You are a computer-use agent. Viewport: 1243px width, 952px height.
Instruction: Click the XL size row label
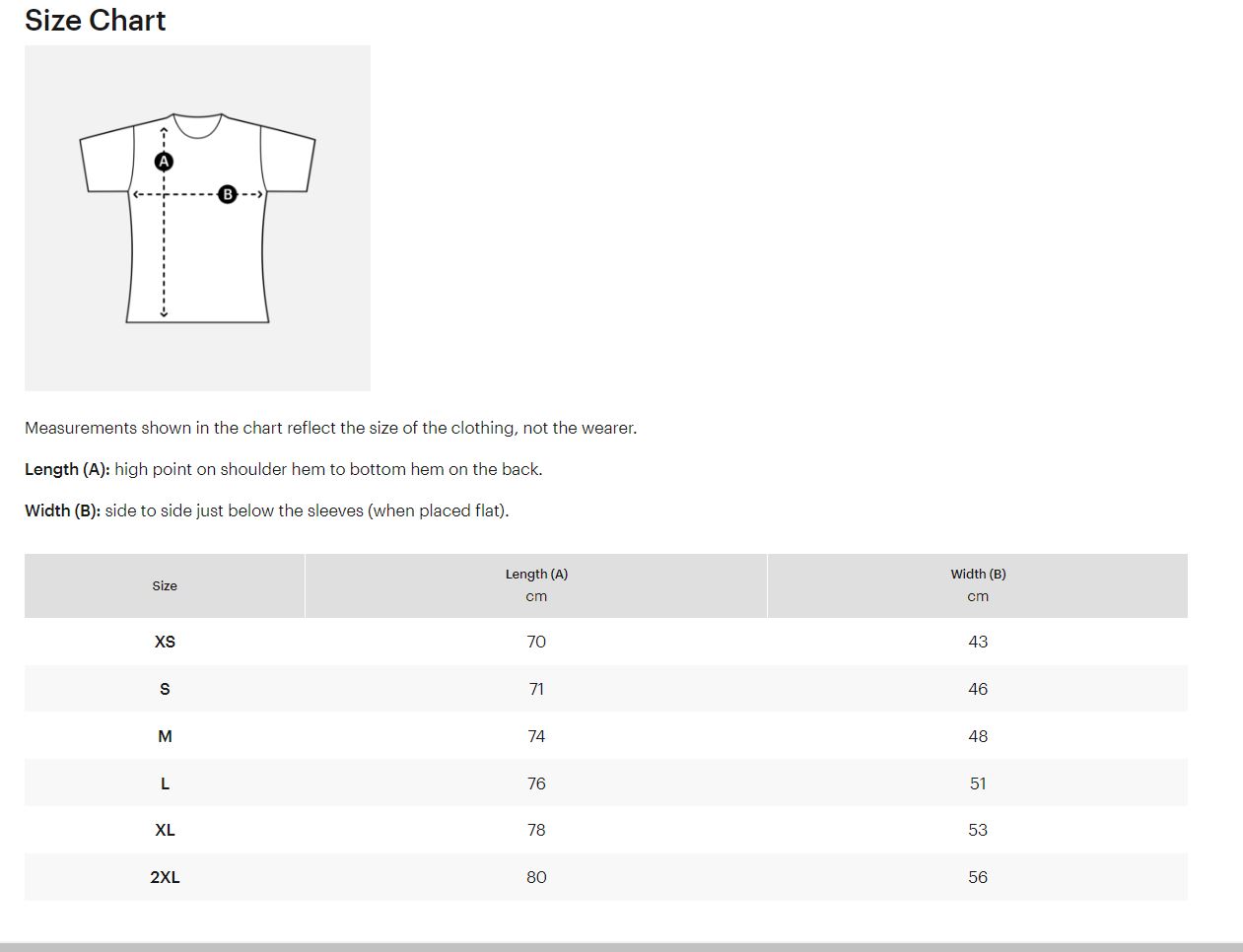[165, 830]
